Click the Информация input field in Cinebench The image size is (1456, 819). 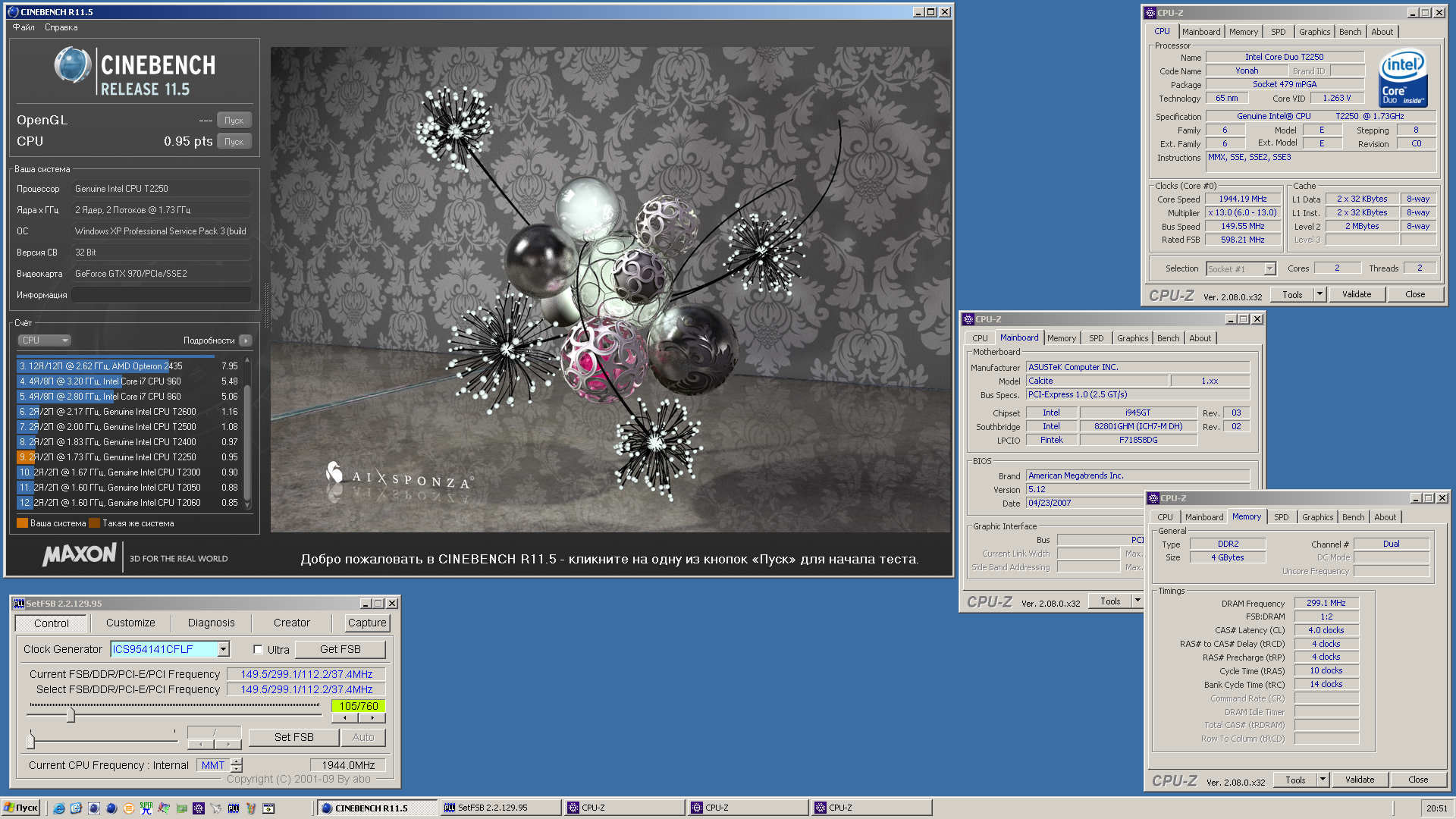162,295
